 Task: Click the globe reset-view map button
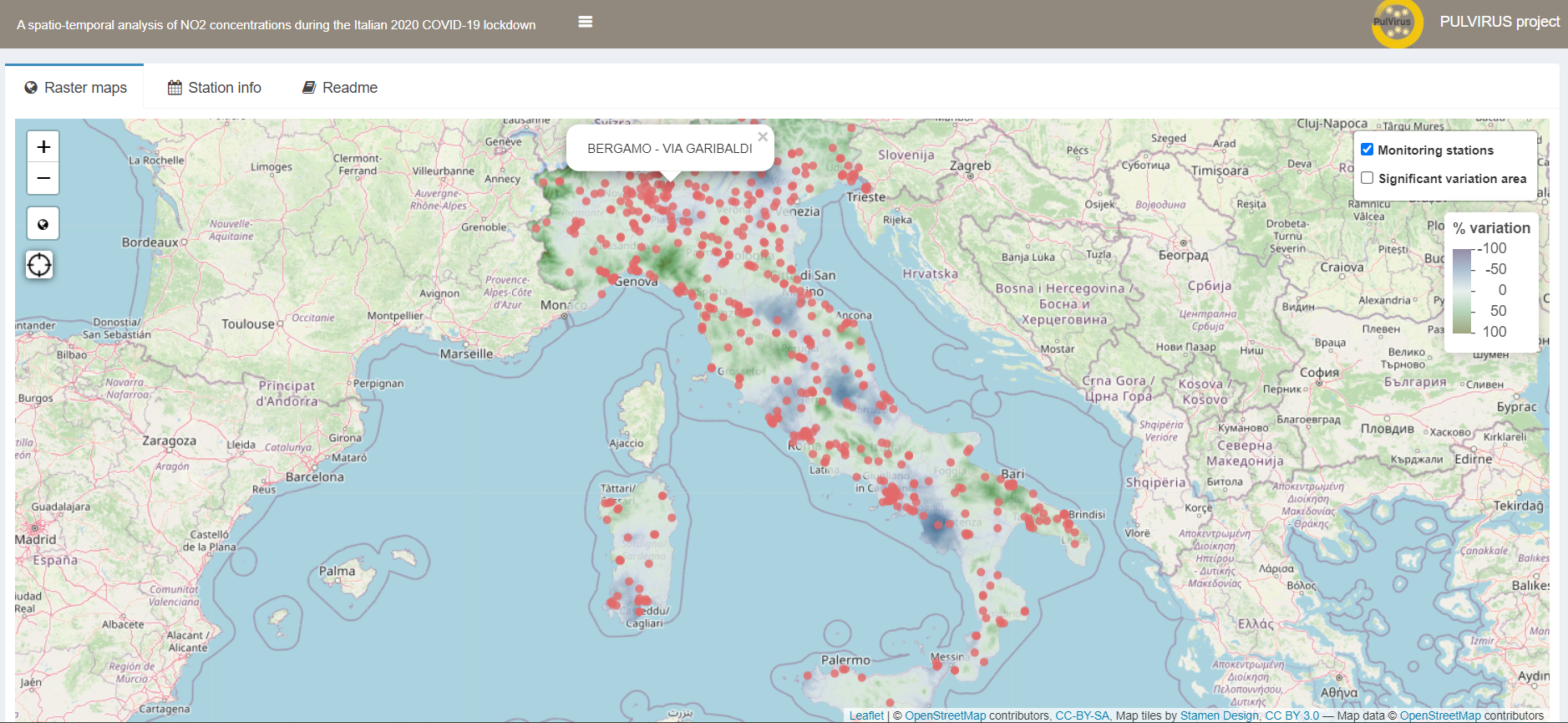coord(43,224)
